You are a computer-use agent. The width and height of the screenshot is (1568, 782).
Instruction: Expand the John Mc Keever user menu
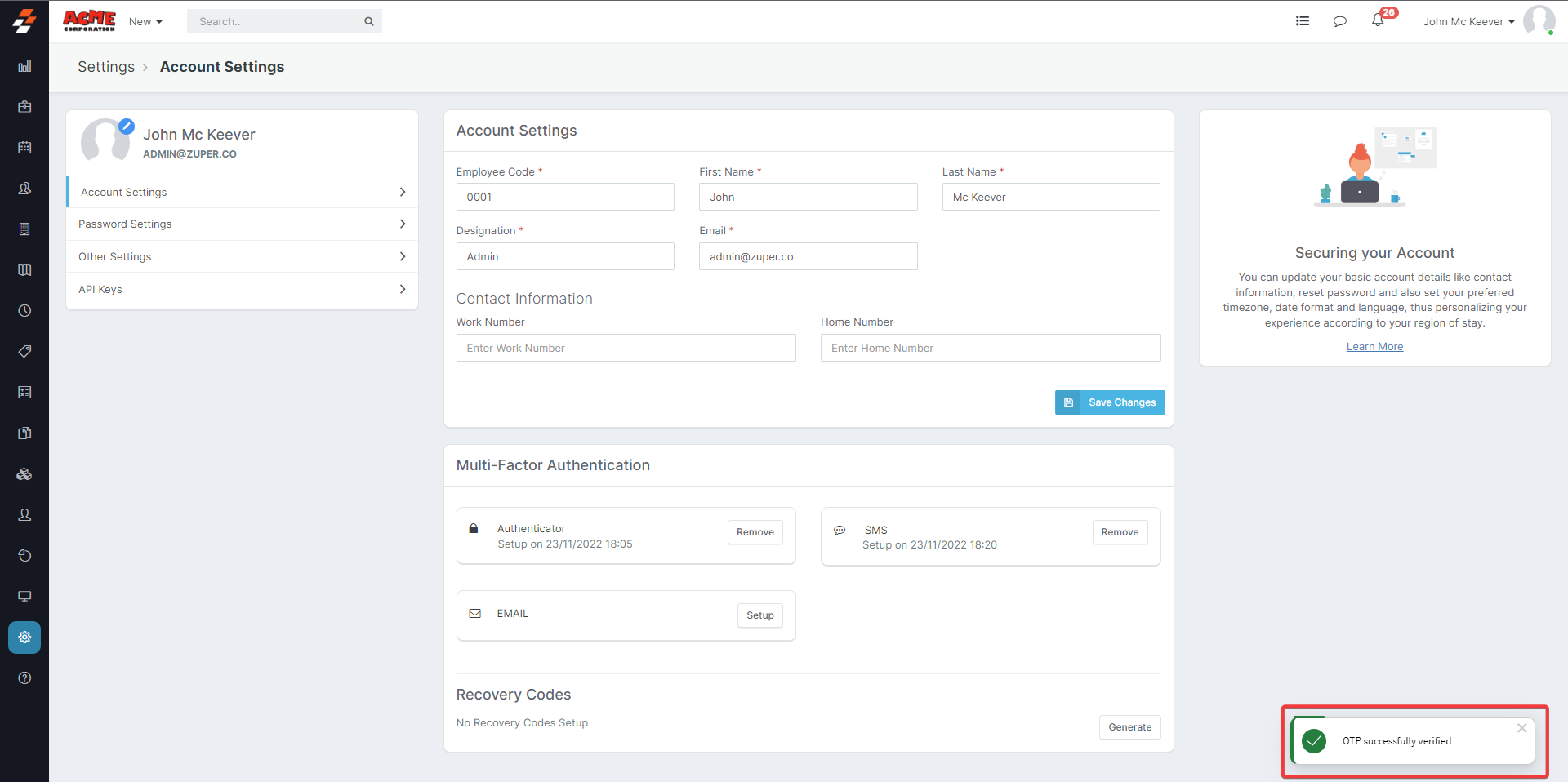1468,22
